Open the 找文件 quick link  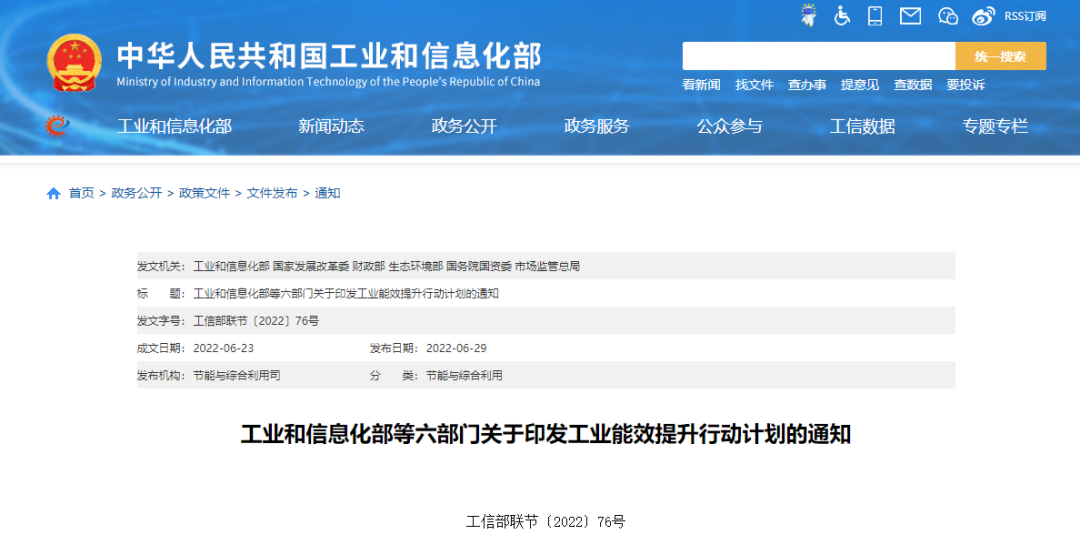754,85
